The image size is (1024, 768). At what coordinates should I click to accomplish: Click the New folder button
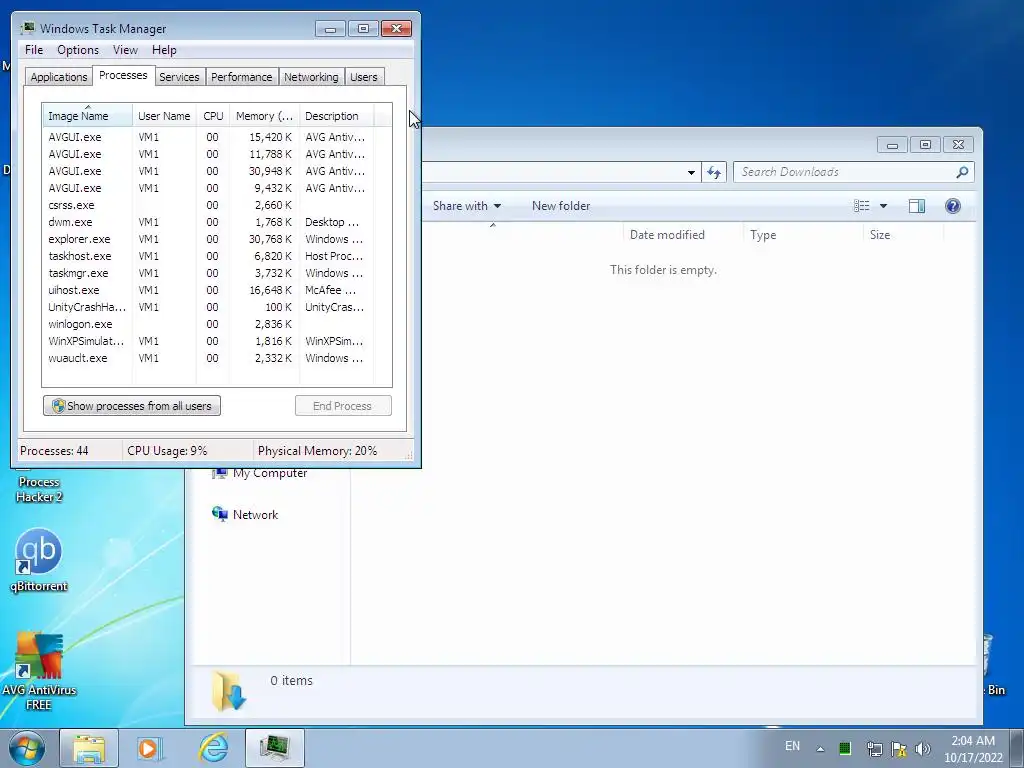click(561, 206)
